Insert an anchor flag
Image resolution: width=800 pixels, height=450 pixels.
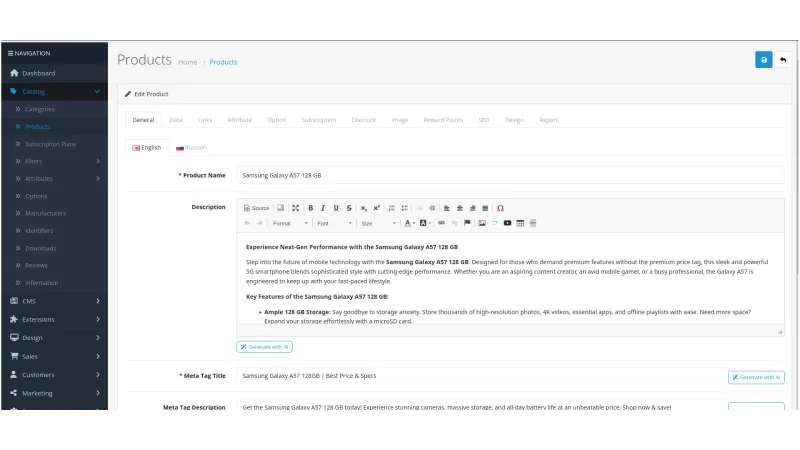click(x=467, y=223)
